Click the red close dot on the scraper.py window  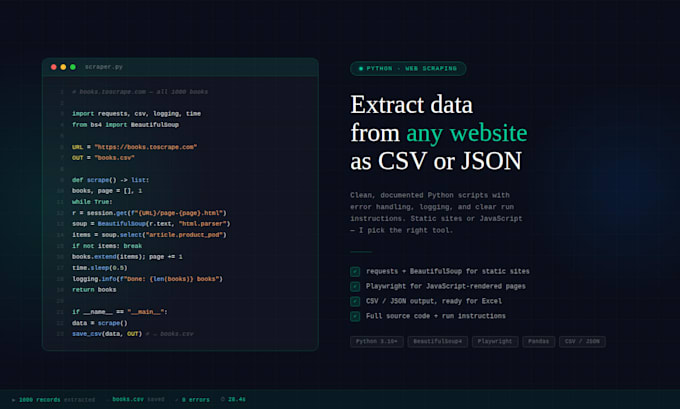54,67
